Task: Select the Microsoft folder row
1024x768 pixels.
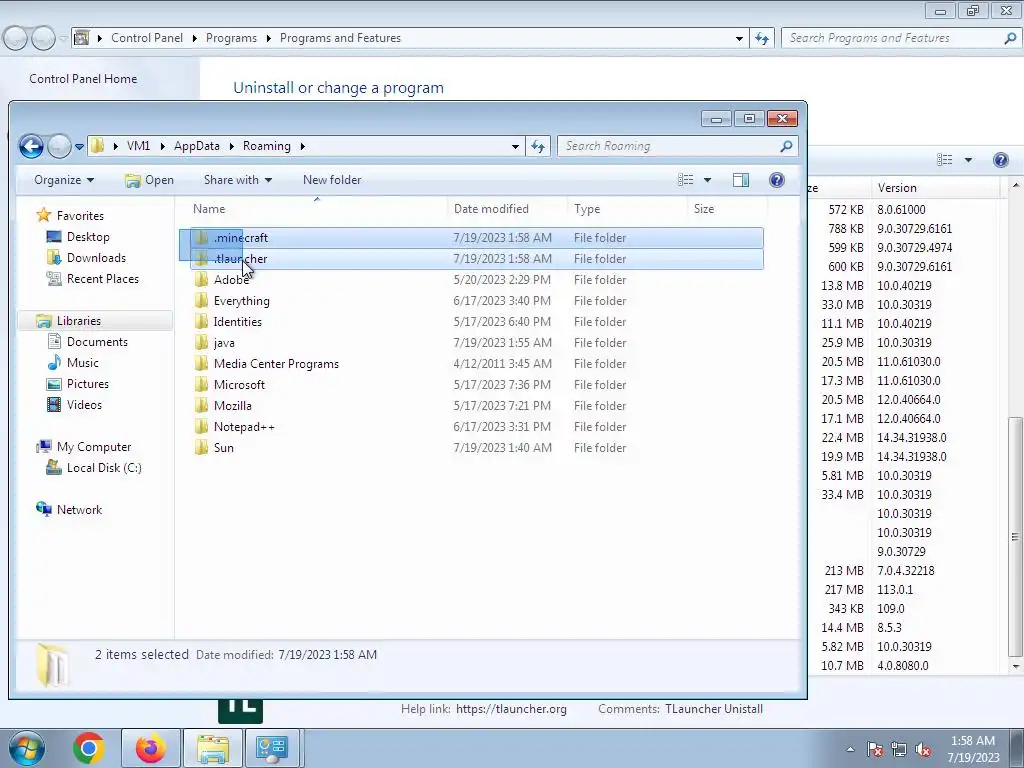Action: pos(476,385)
